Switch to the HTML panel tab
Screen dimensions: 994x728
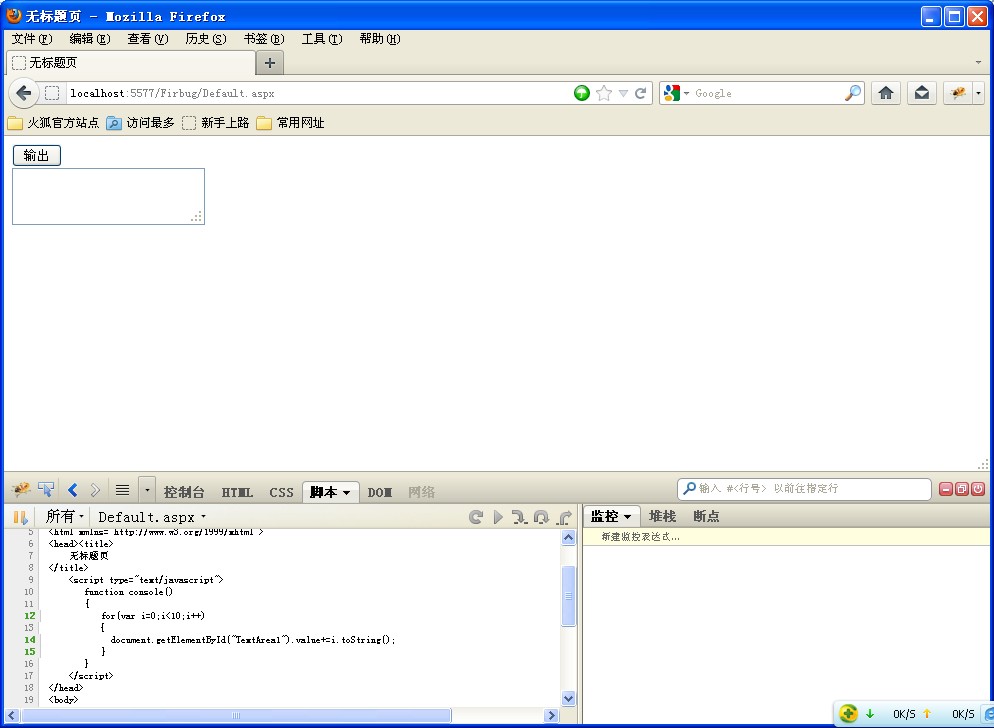237,492
